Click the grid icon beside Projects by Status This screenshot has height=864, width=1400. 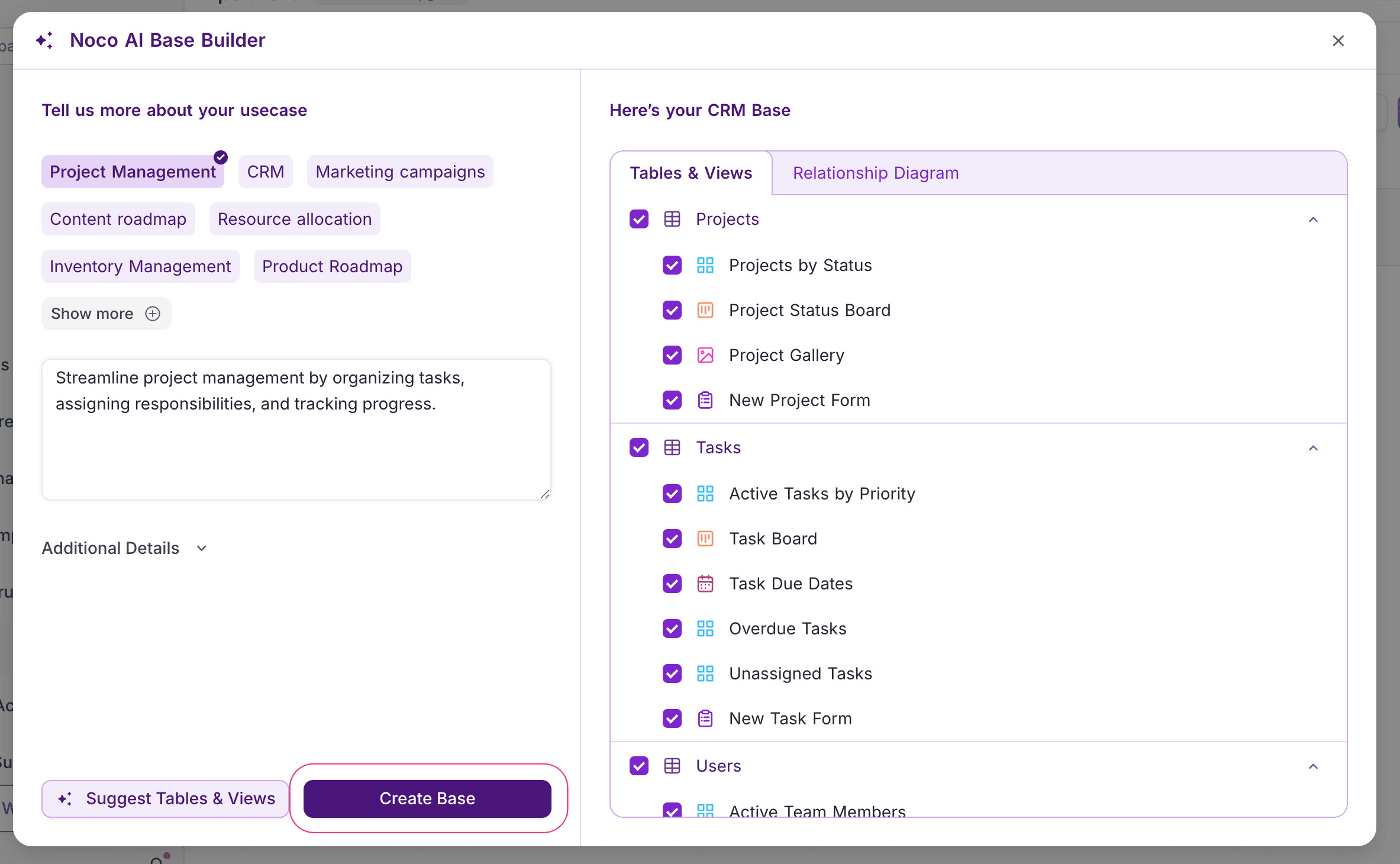point(705,265)
